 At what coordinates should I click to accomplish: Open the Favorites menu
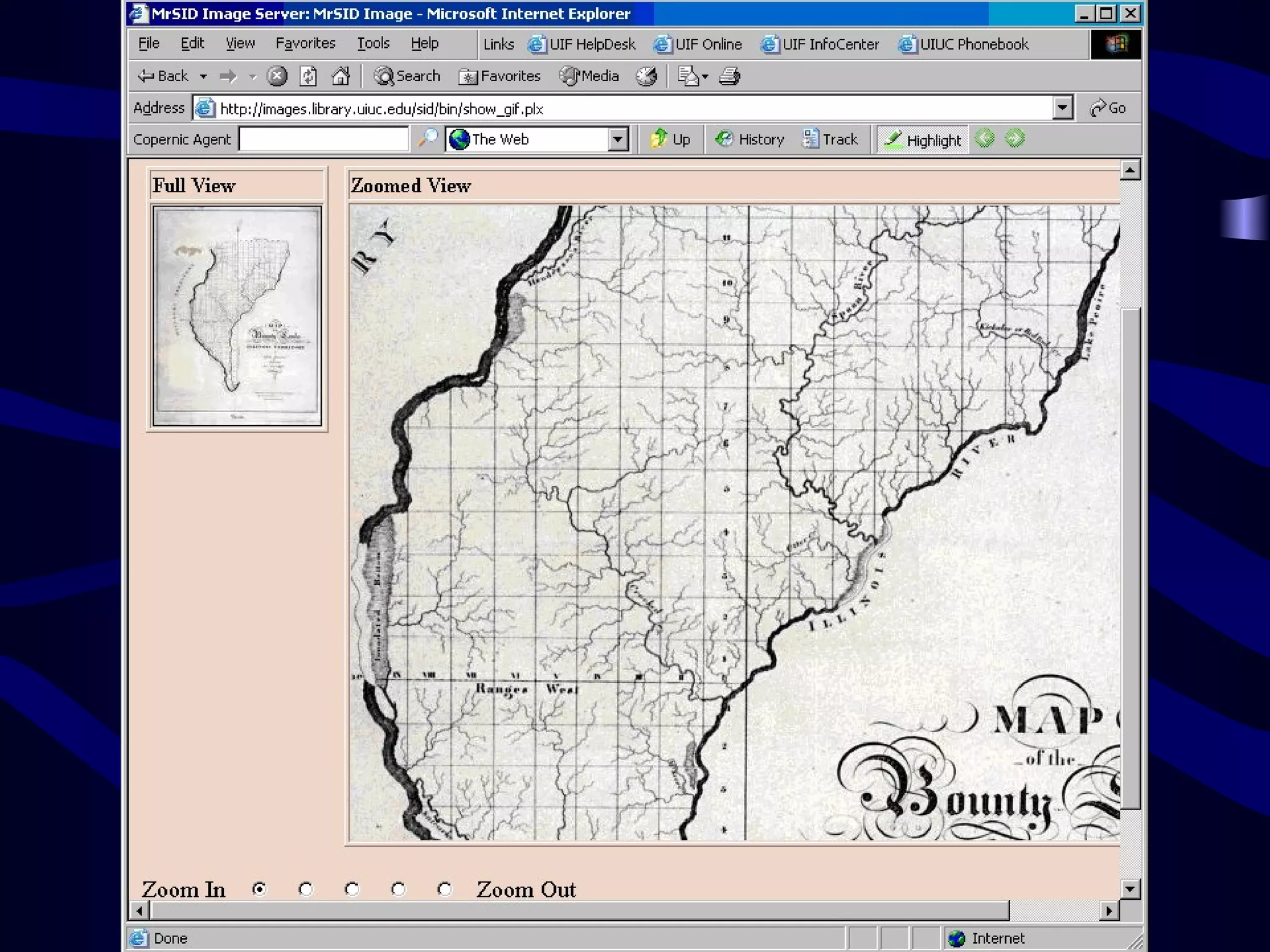click(305, 43)
